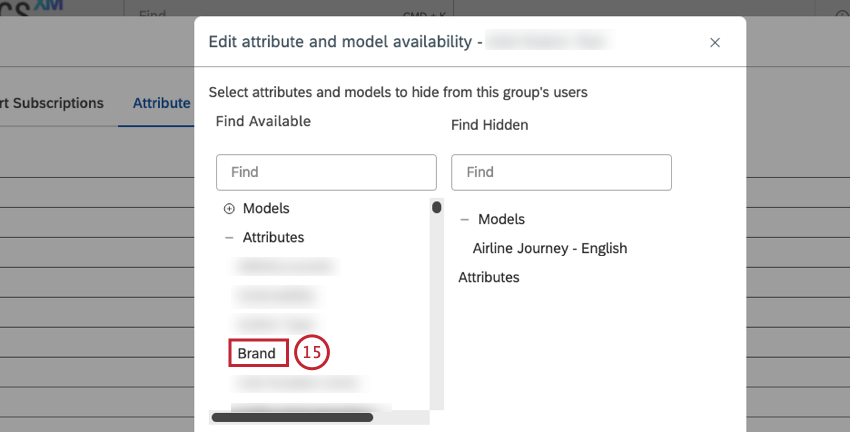Select the Brand attribute
850x432 pixels.
257,353
